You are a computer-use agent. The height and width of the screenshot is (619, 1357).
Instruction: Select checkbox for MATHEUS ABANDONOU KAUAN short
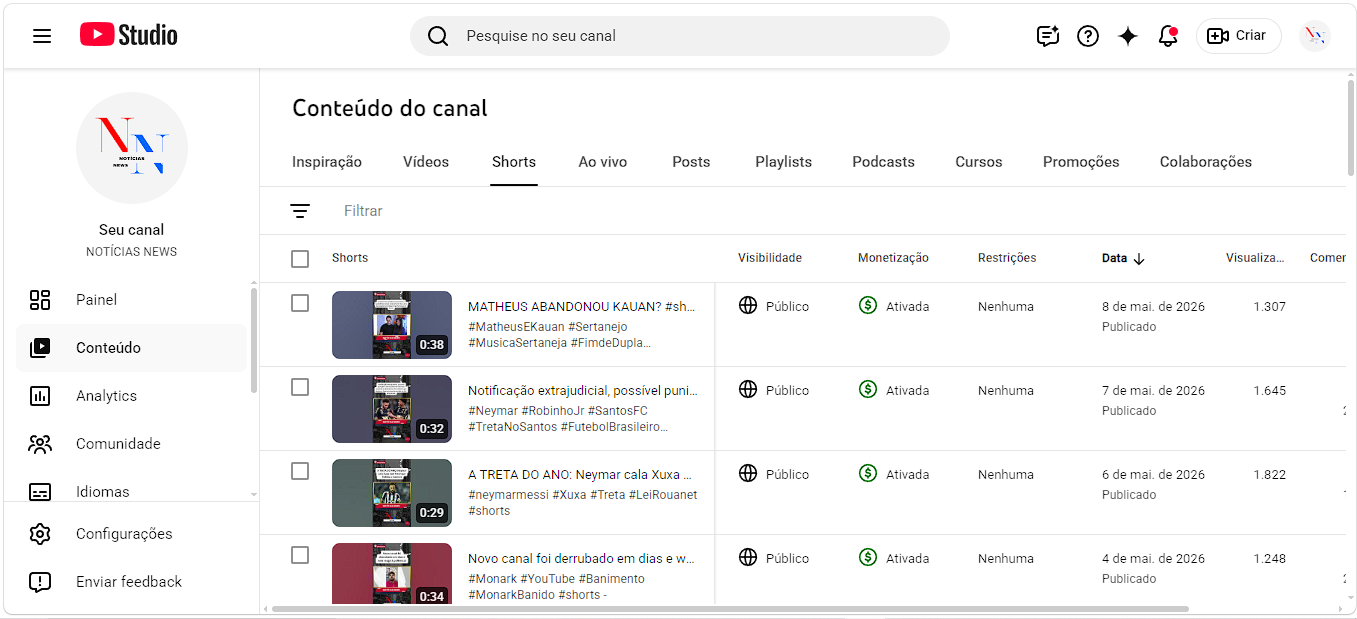pyautogui.click(x=300, y=303)
